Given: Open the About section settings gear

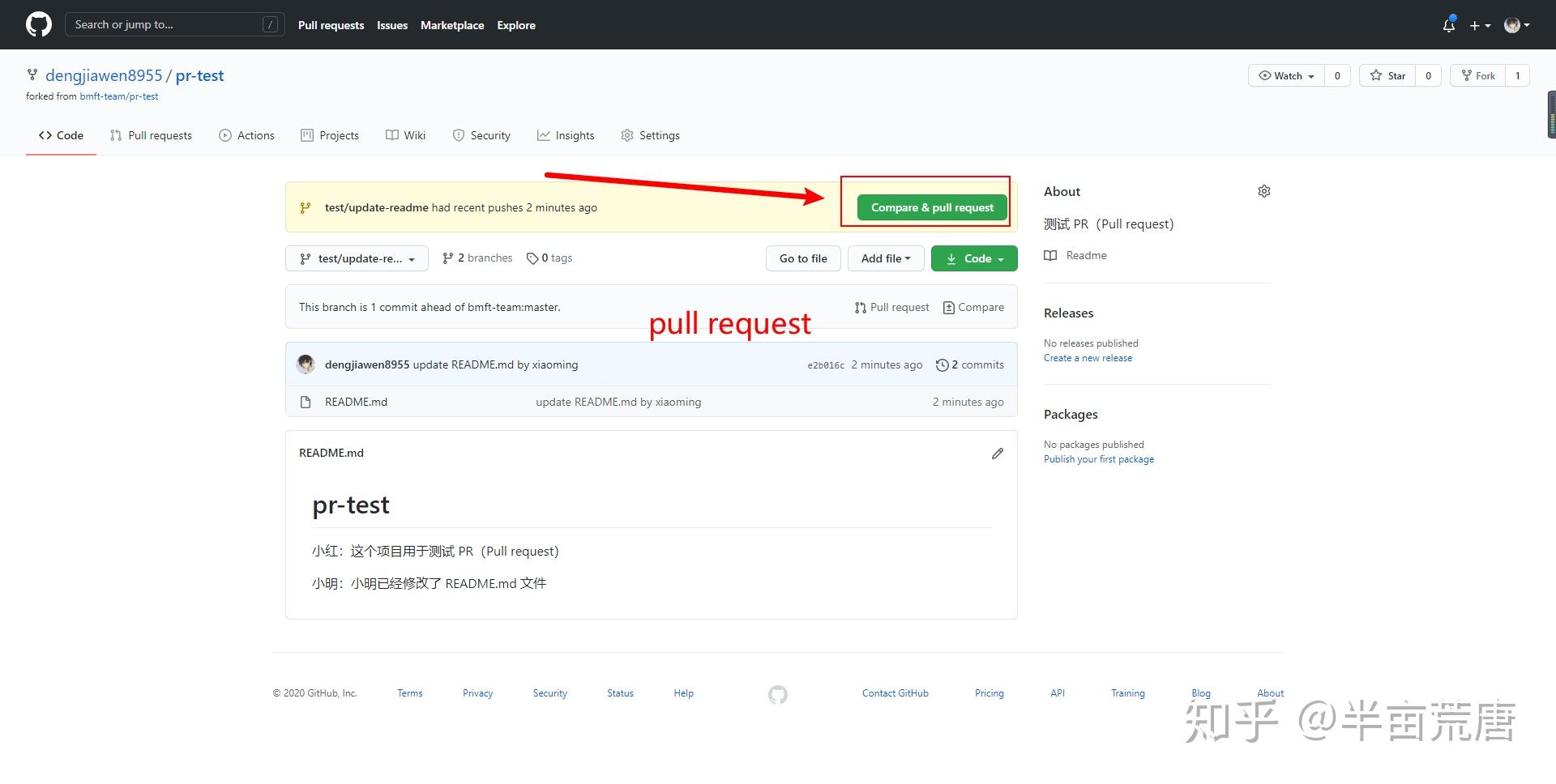Looking at the screenshot, I should pyautogui.click(x=1263, y=191).
